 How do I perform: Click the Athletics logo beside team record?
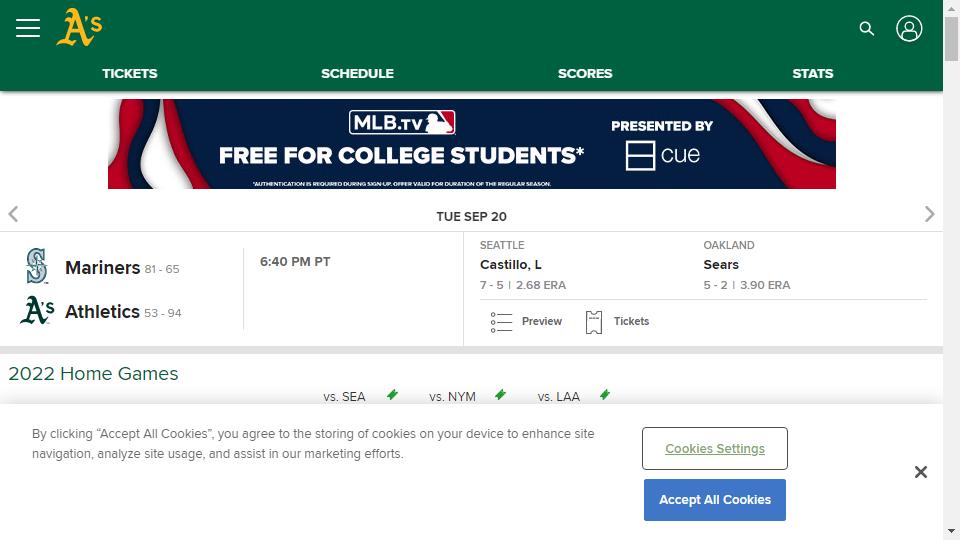click(x=37, y=310)
